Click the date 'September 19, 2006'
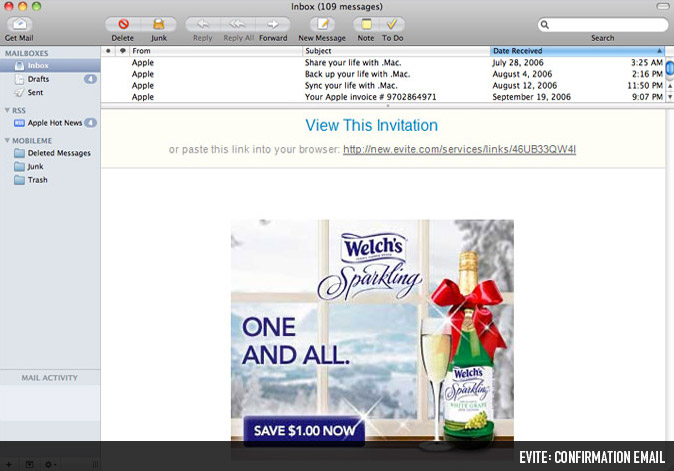Image resolution: width=674 pixels, height=471 pixels. pyautogui.click(x=532, y=97)
